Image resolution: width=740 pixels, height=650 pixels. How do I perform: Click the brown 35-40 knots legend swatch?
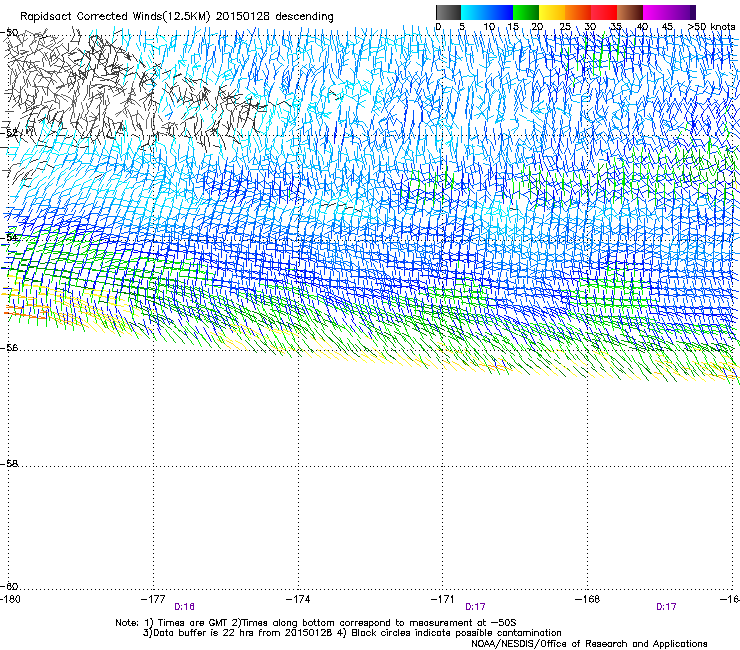pos(630,12)
